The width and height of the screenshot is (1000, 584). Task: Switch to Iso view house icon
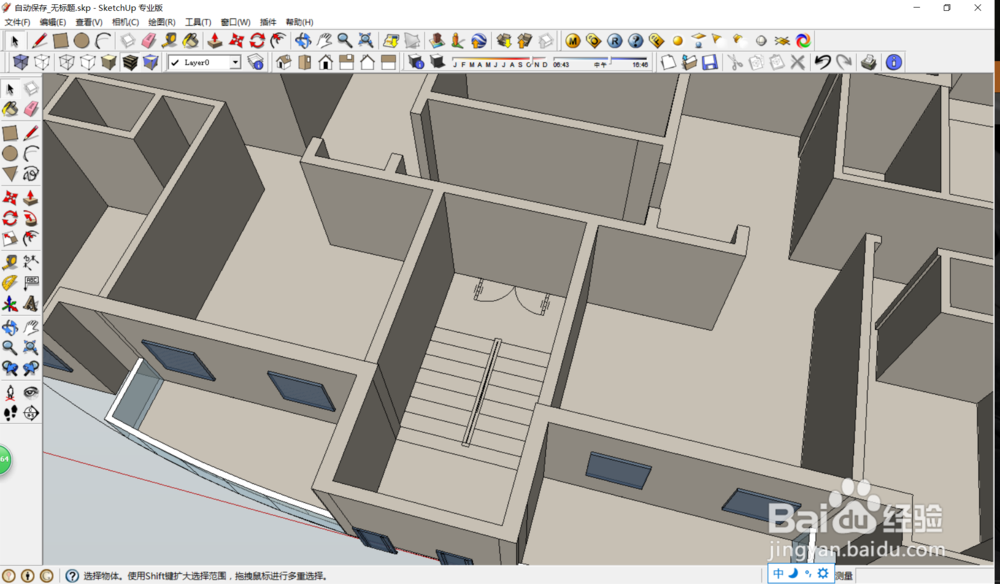(x=284, y=62)
